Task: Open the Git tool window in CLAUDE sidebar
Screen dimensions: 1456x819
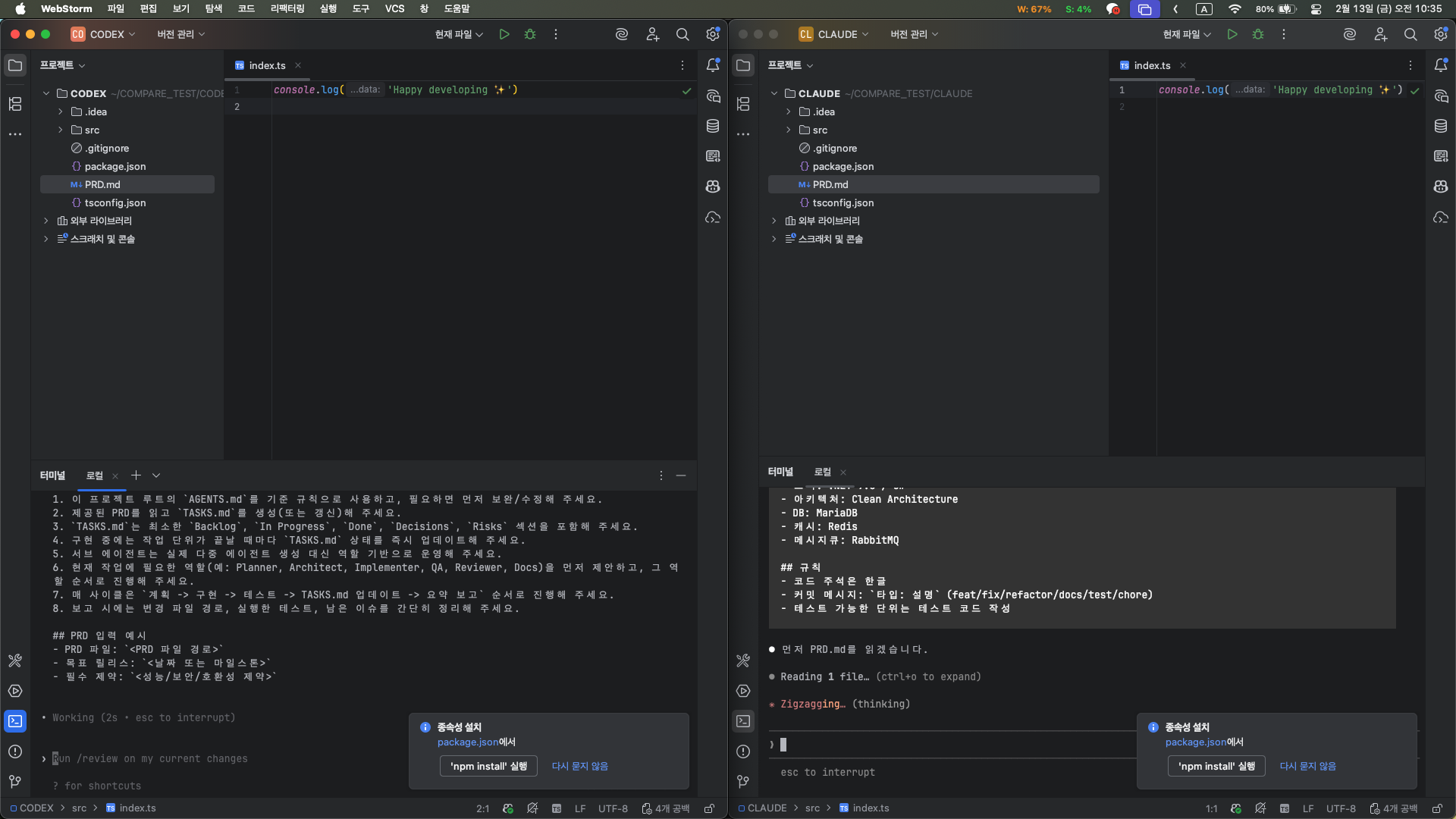Action: [743, 781]
